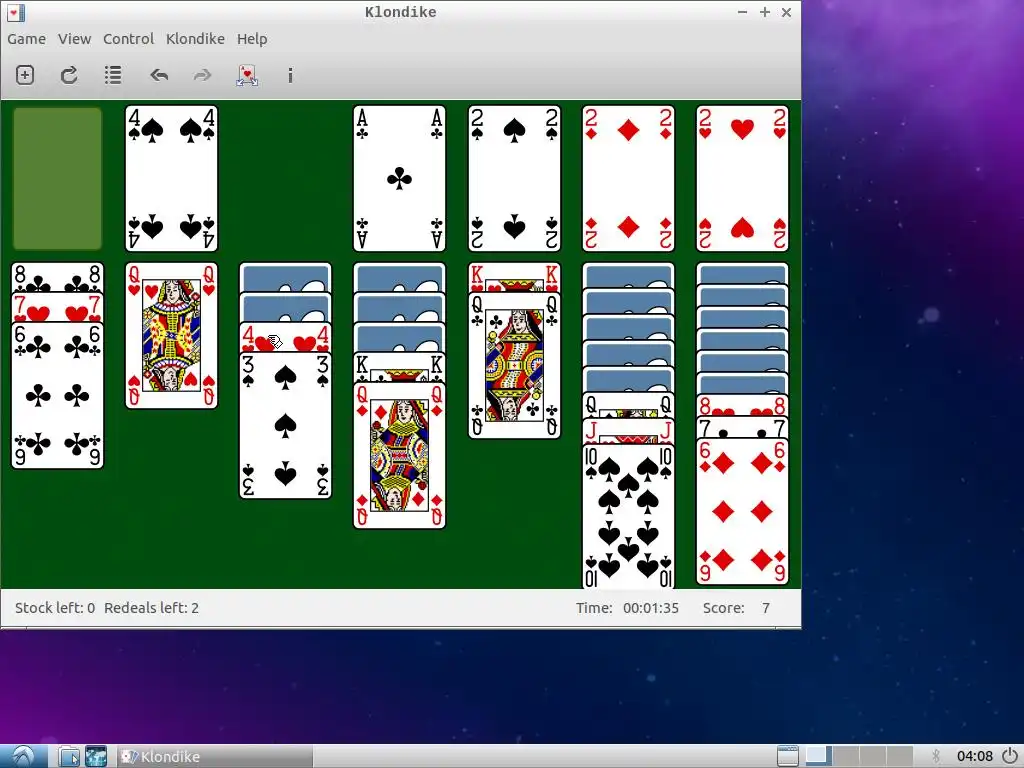Open the desktop start menu icon
1024x768 pixels.
point(24,756)
